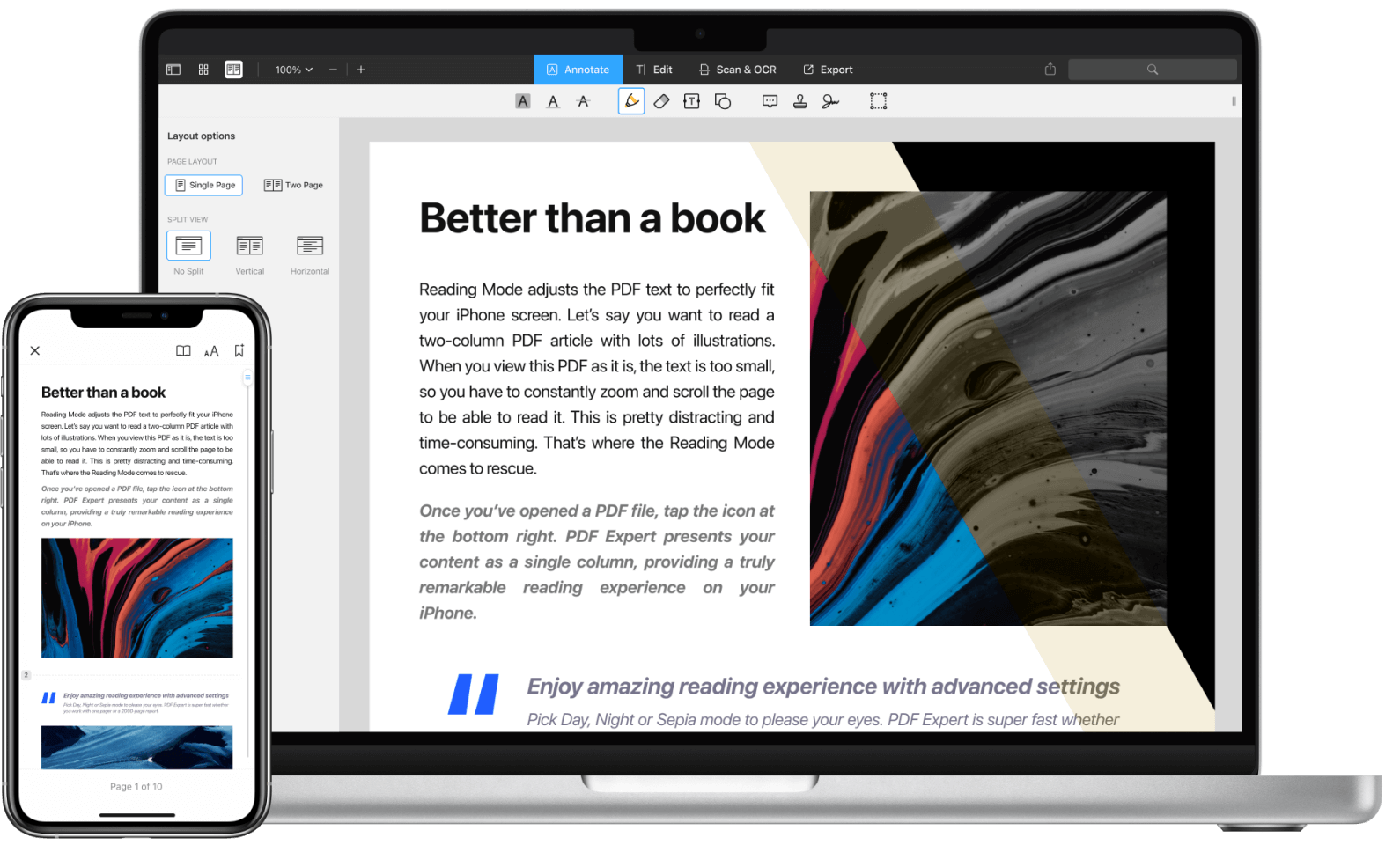Choose Single Page layout
Image resolution: width=1400 pixels, height=845 pixels.
203,185
